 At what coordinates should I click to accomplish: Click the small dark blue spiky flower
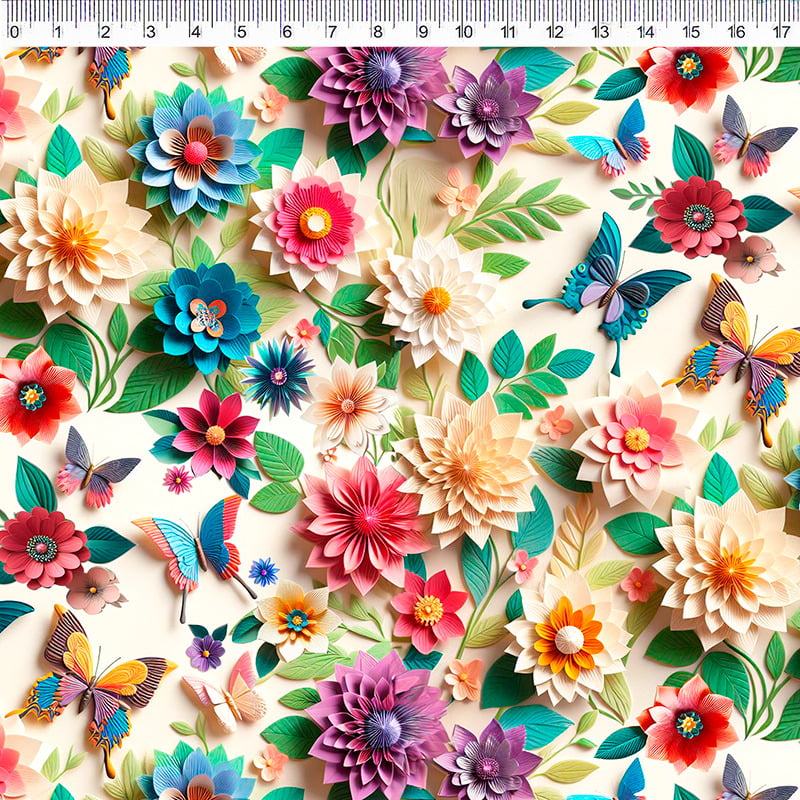coord(277,376)
